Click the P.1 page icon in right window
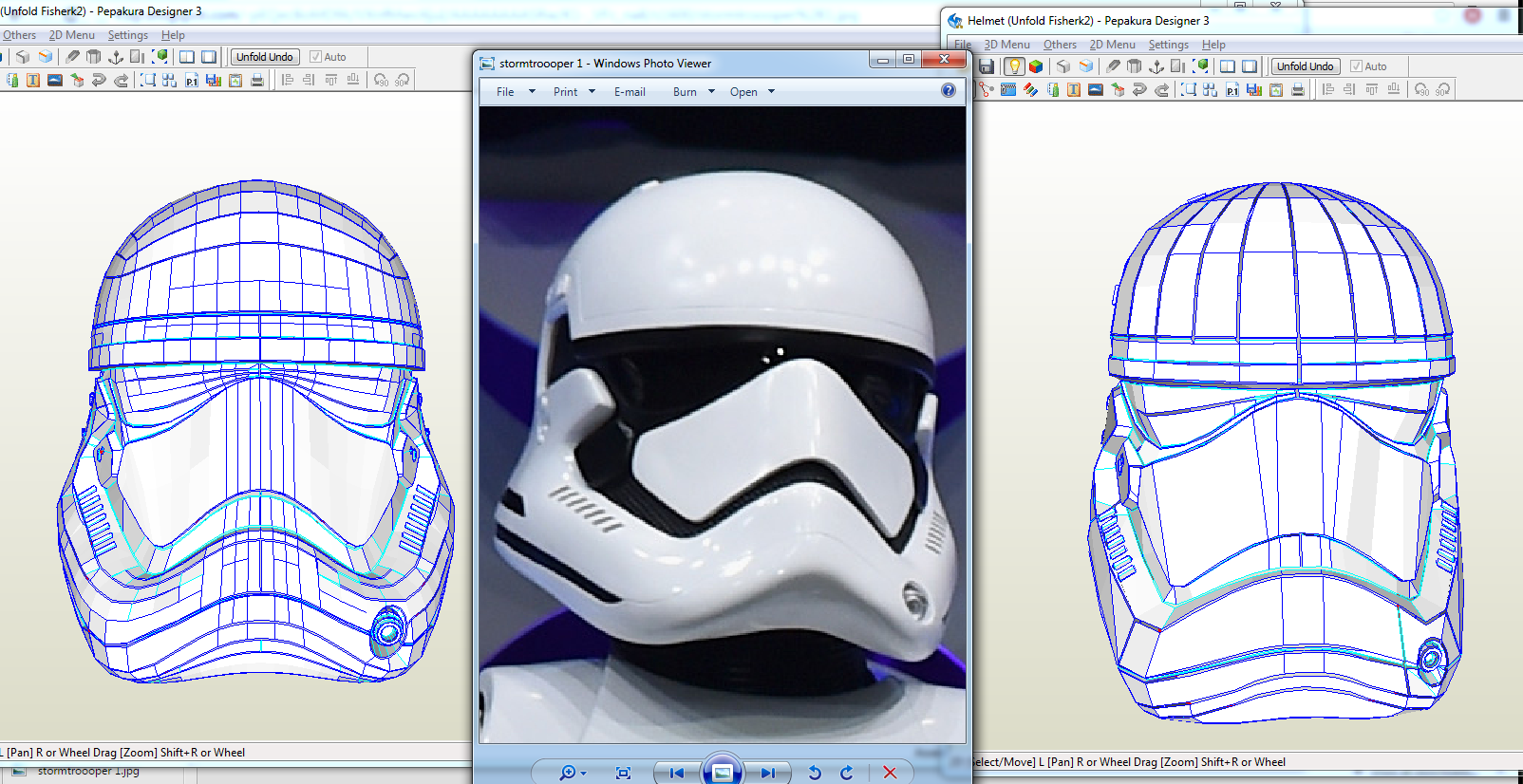Viewport: 1523px width, 784px height. pos(1232,90)
